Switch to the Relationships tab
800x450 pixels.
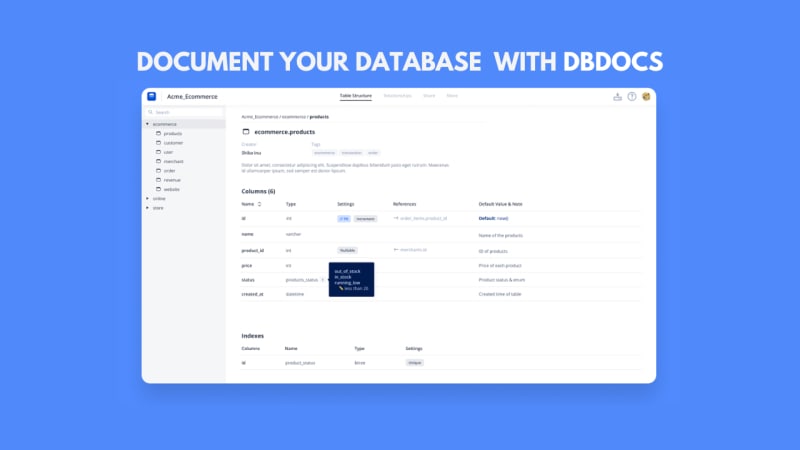pos(397,96)
